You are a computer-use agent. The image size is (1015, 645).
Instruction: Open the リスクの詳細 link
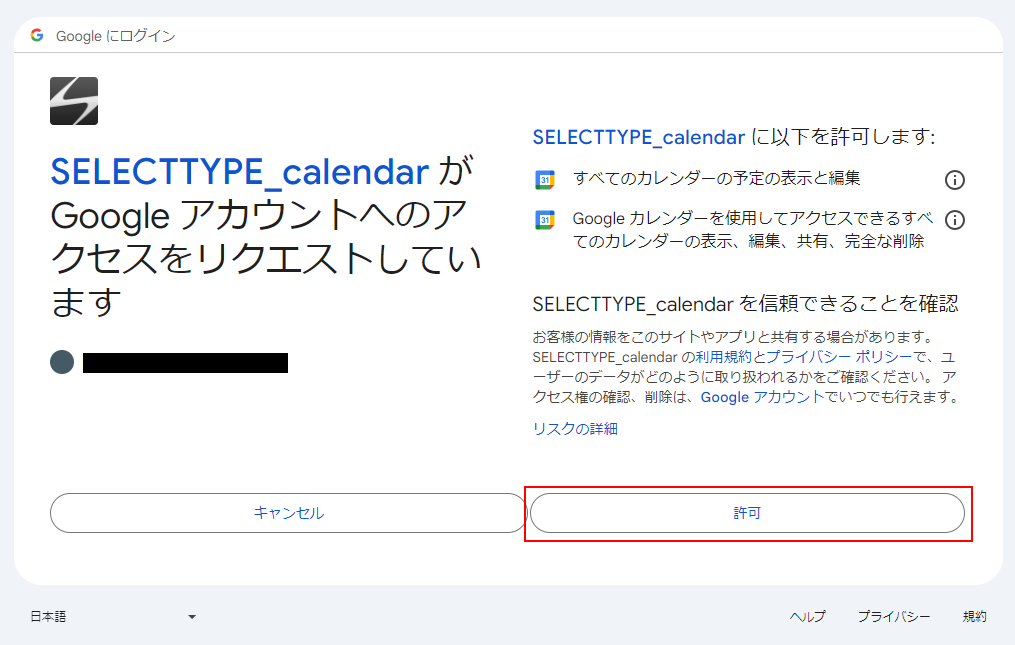575,429
